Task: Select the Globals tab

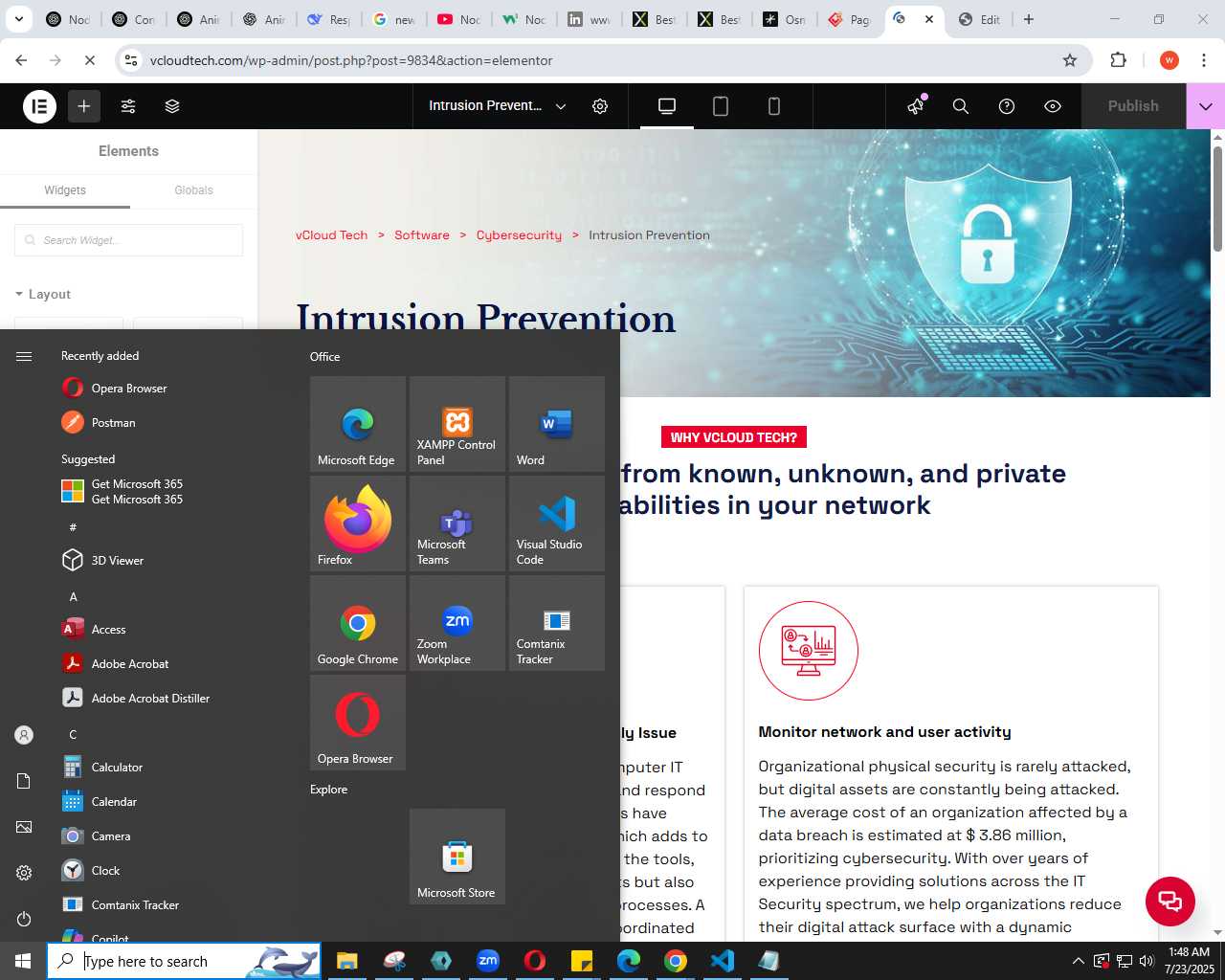Action: tap(193, 190)
